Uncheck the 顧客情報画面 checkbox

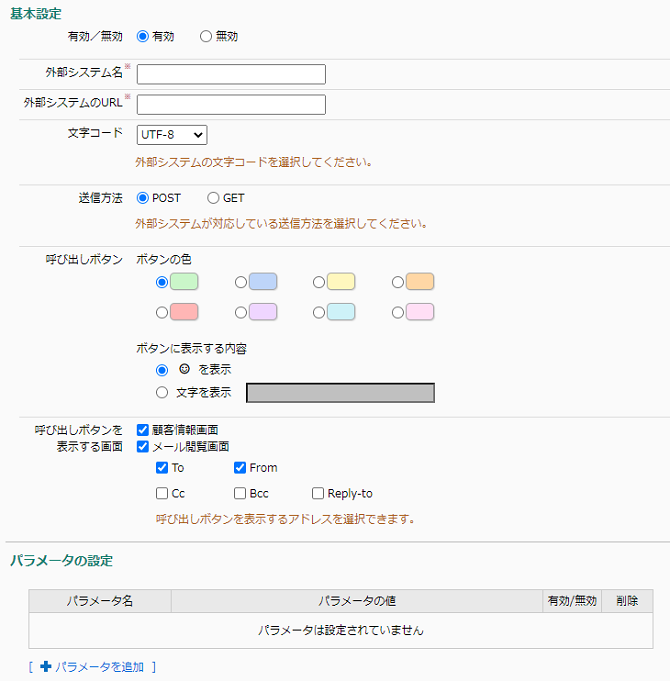pyautogui.click(x=143, y=430)
